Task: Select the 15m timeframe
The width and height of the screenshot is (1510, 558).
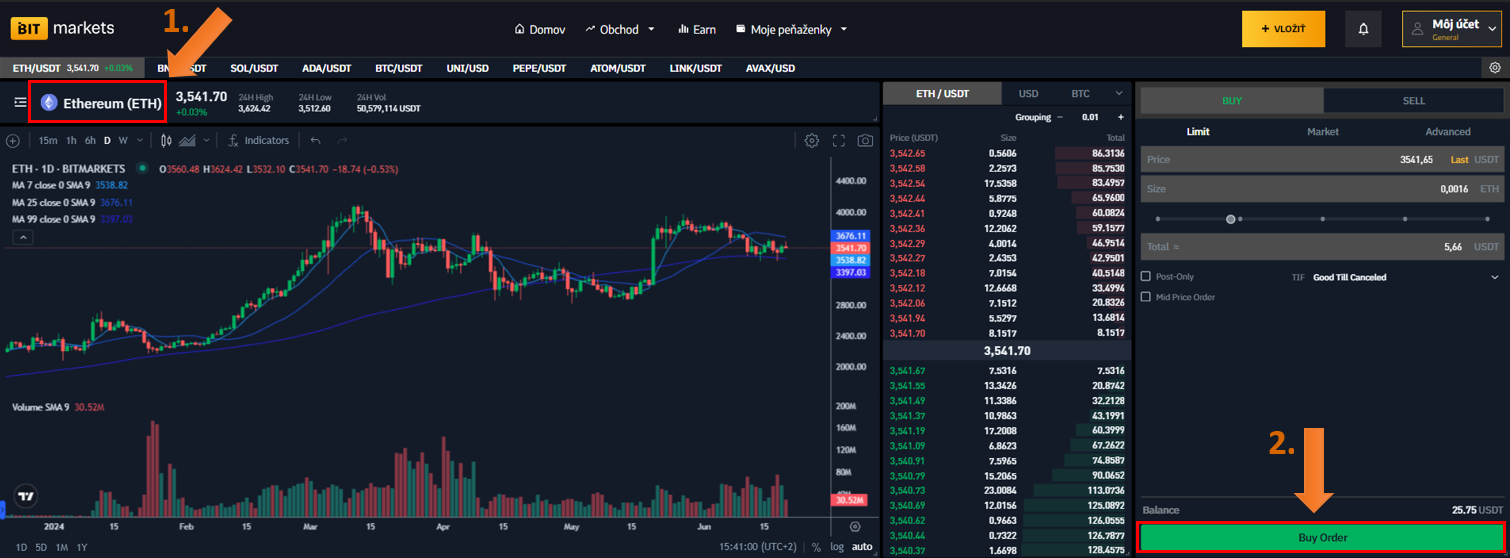Action: click(x=48, y=141)
